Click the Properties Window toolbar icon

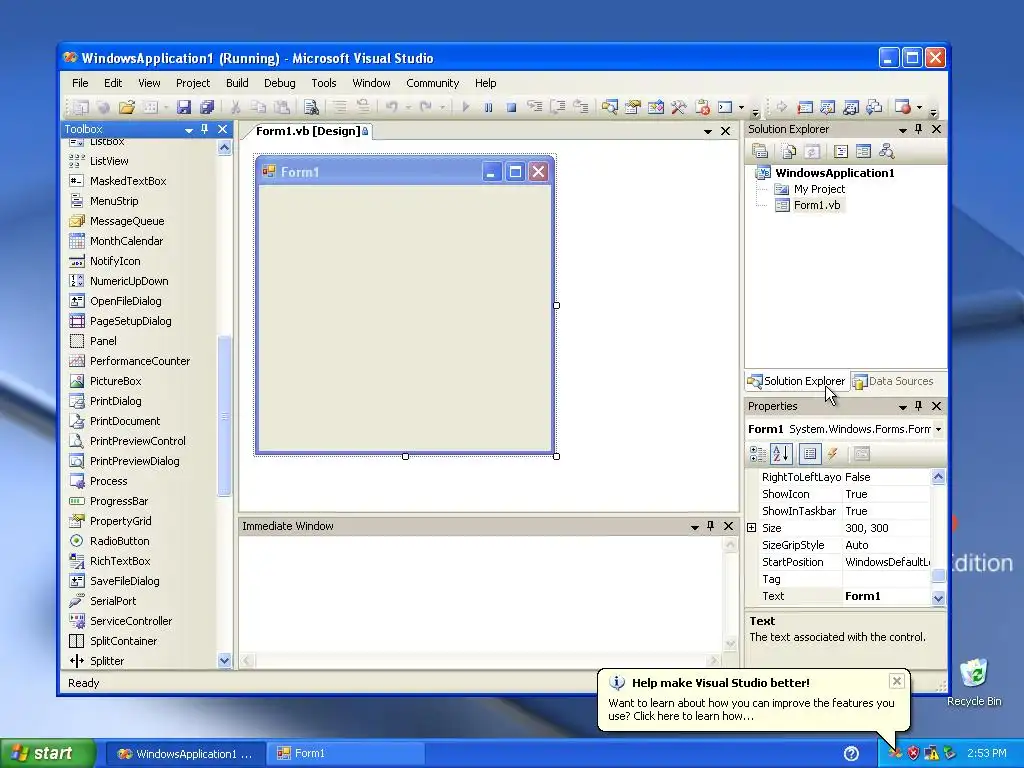point(633,107)
